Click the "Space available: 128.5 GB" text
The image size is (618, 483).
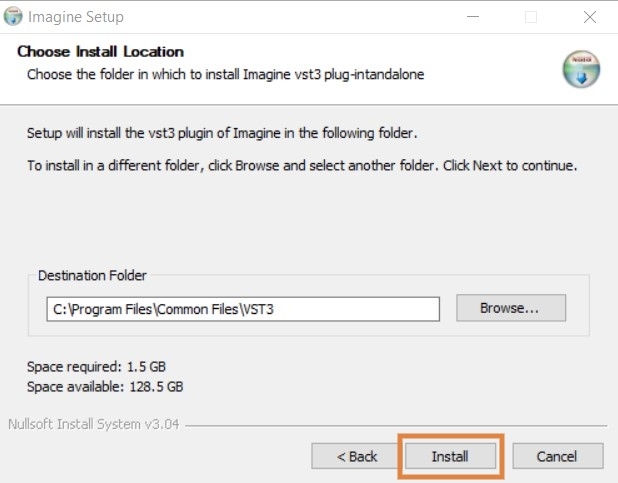tap(105, 386)
